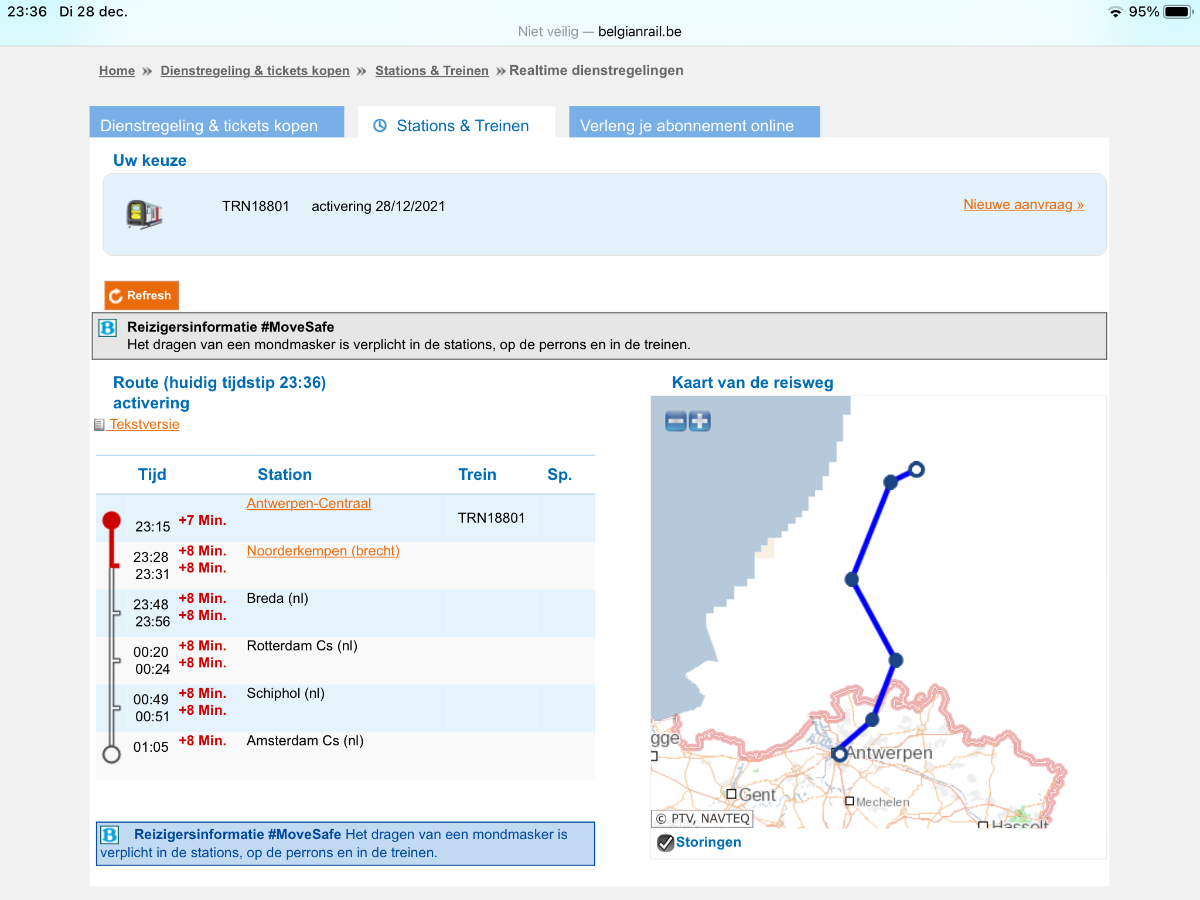
Task: Click the clock icon on Stations & Treinen tab
Action: (x=380, y=126)
